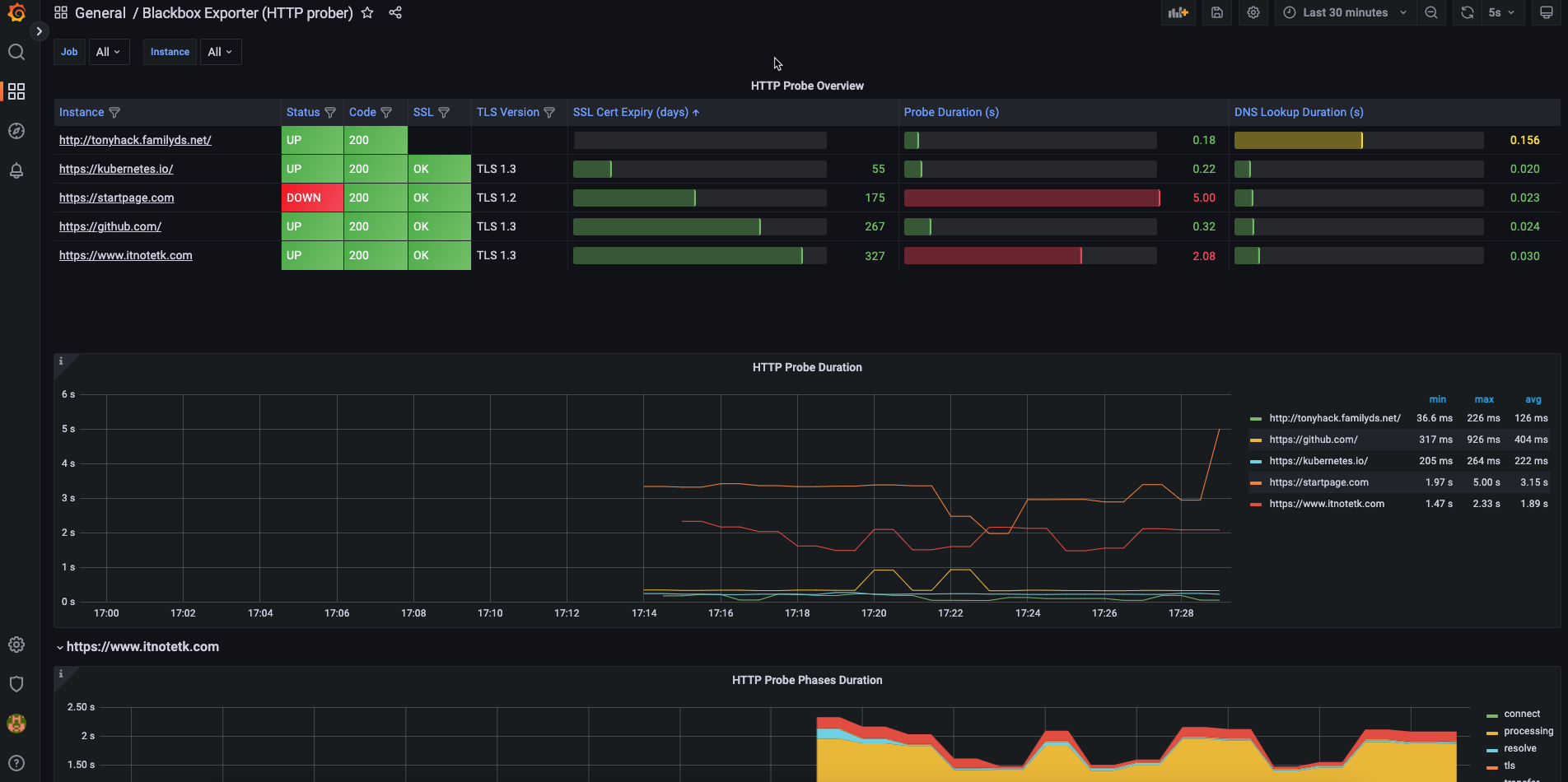The height and width of the screenshot is (782, 1568).
Task: Toggle the connect series in phases legend
Action: [1522, 714]
